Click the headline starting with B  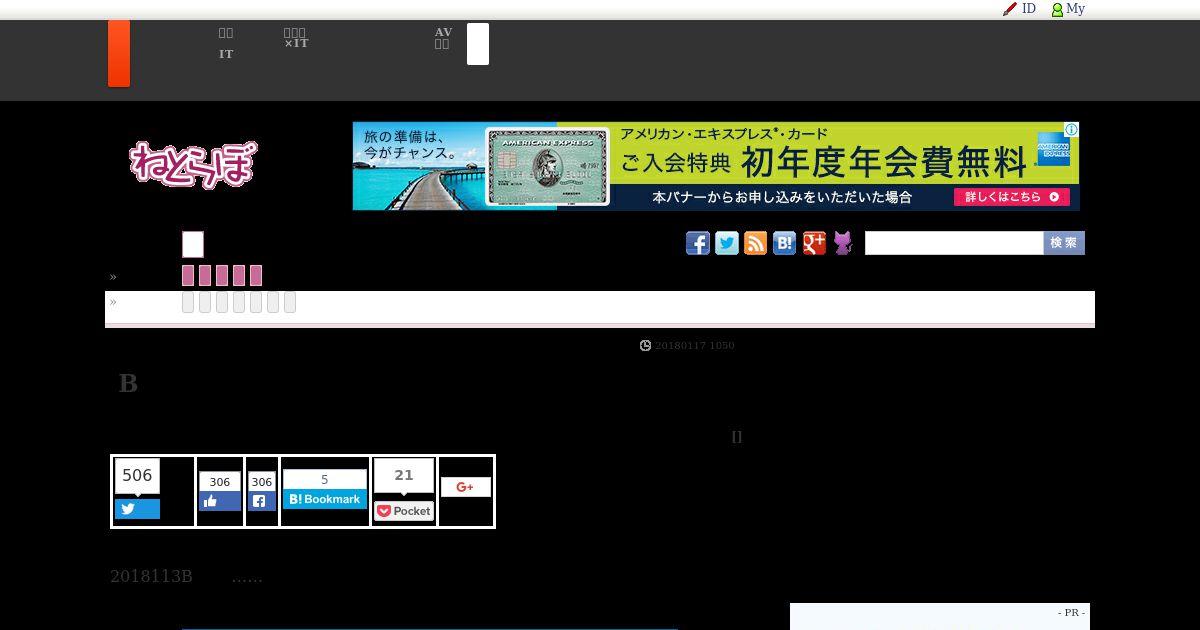pos(128,383)
